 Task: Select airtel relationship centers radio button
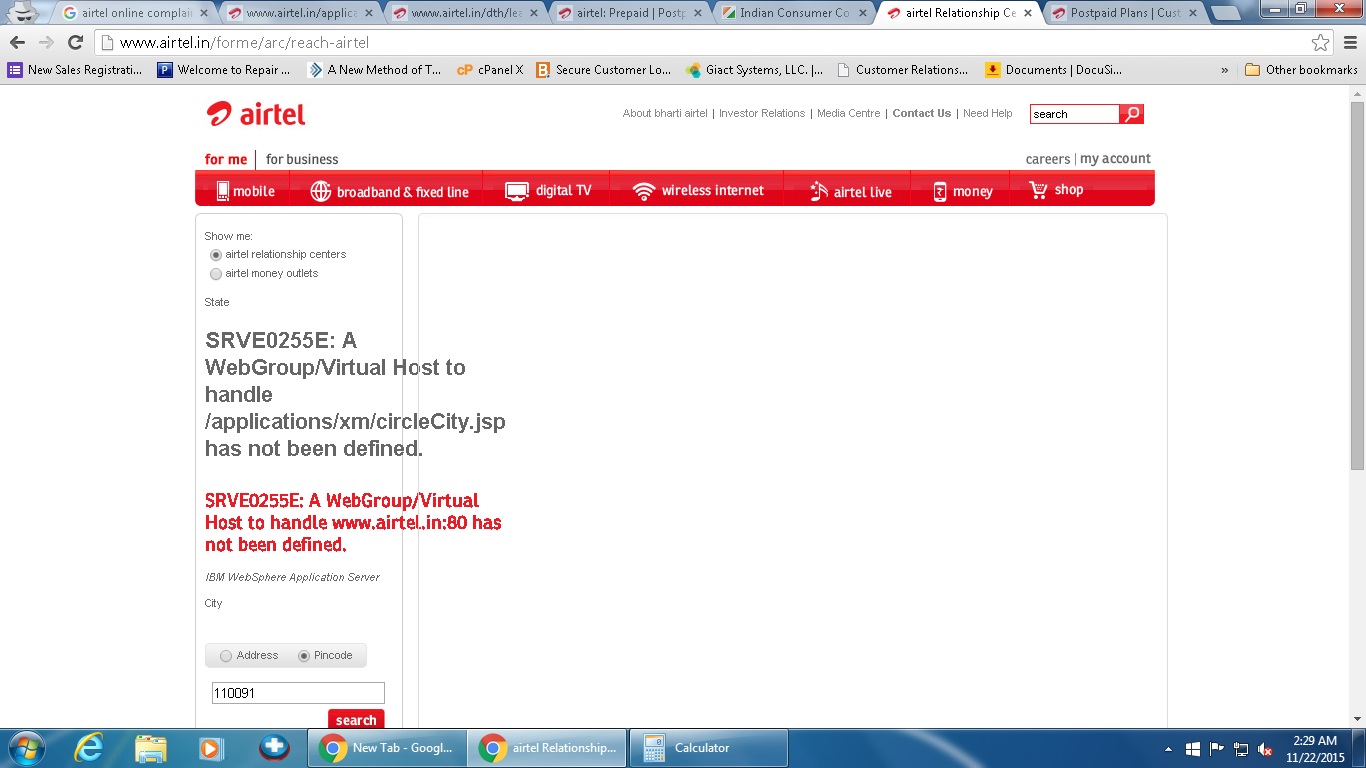coord(216,255)
